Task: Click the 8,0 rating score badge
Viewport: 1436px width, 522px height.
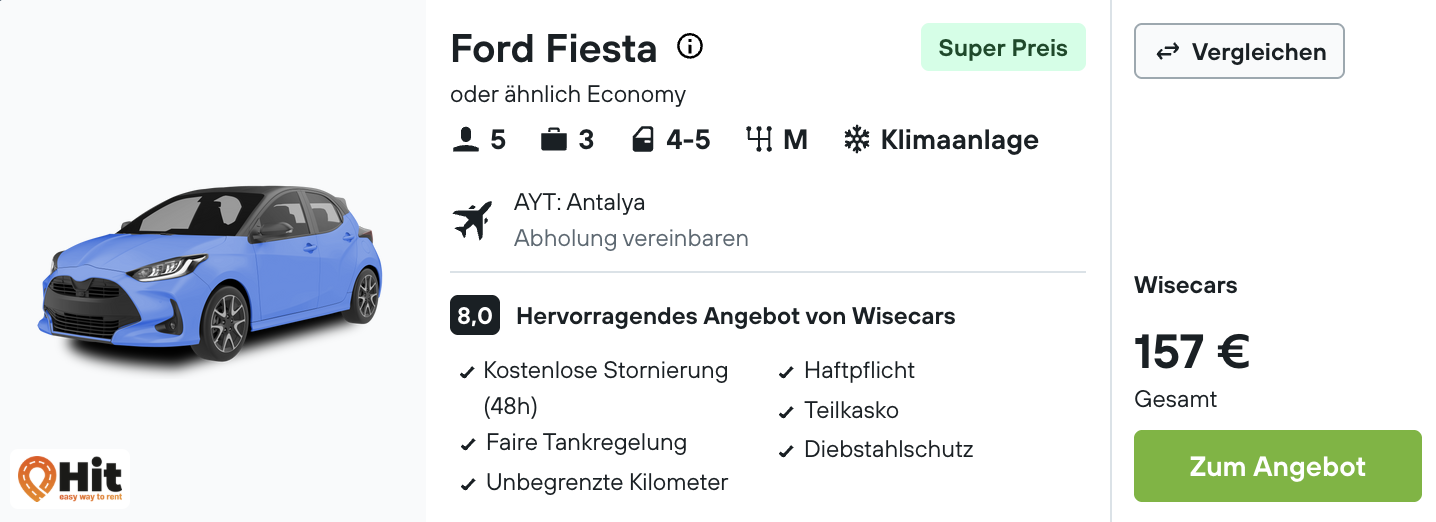Action: click(474, 316)
